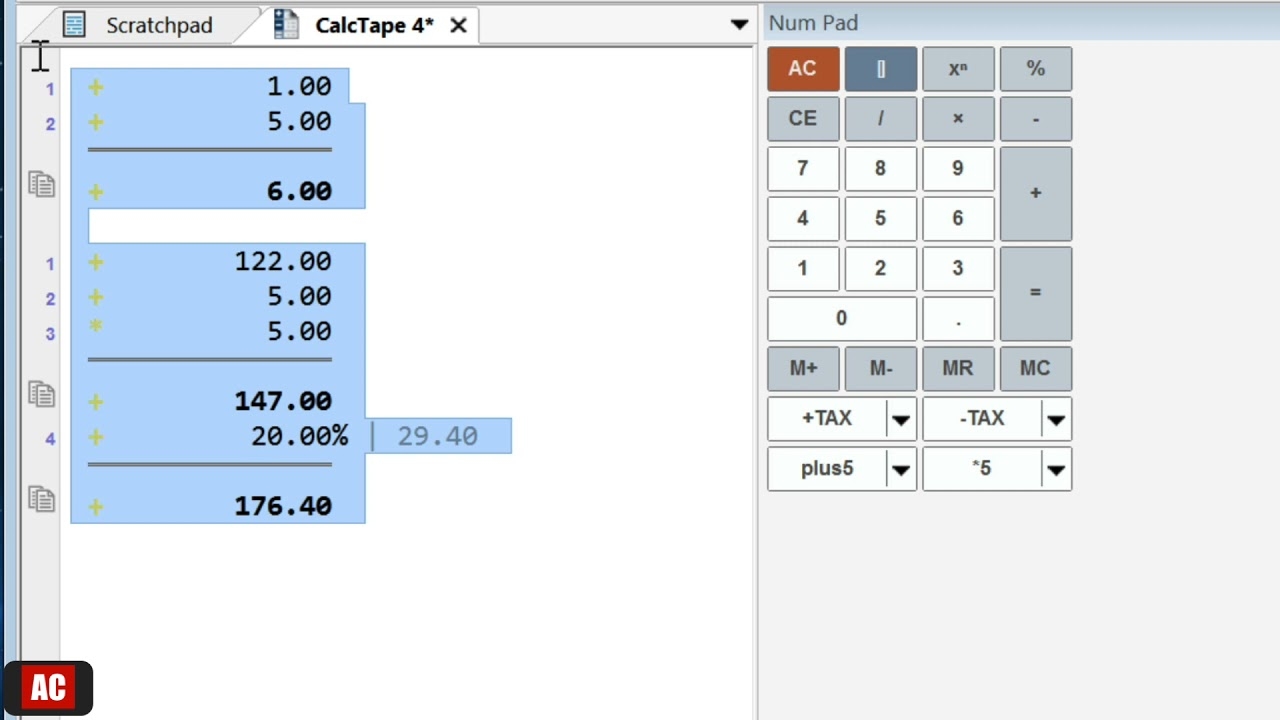
Task: Click the copy icon beside total 176.40
Action: 41,499
